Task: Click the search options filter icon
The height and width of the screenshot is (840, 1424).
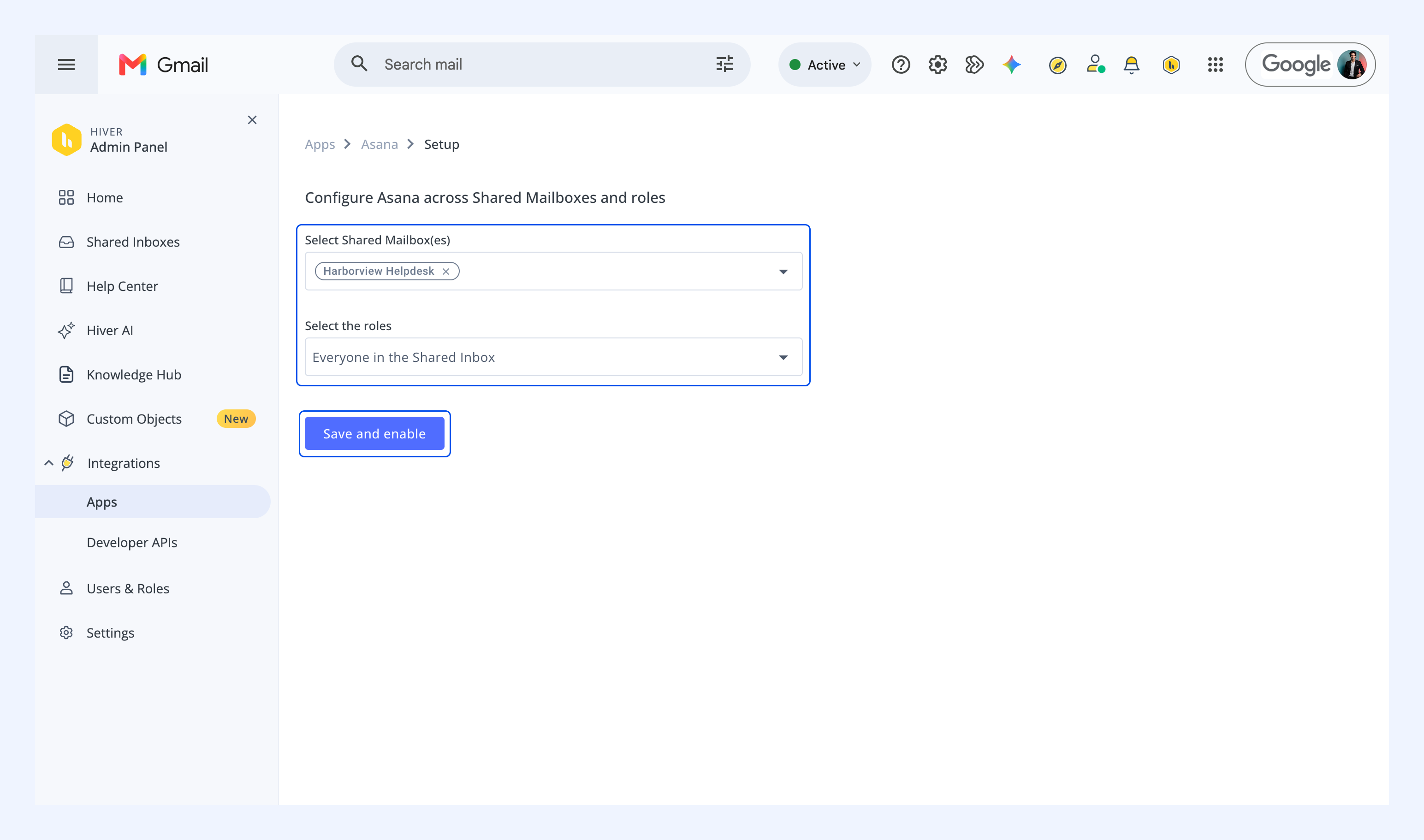Action: [724, 64]
